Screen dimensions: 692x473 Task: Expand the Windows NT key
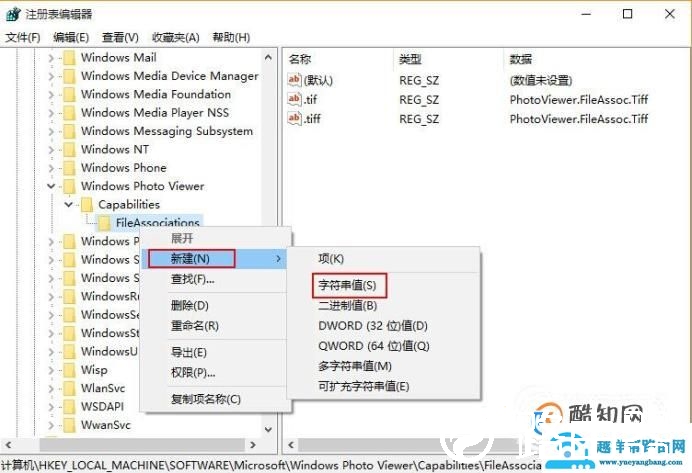(51, 150)
